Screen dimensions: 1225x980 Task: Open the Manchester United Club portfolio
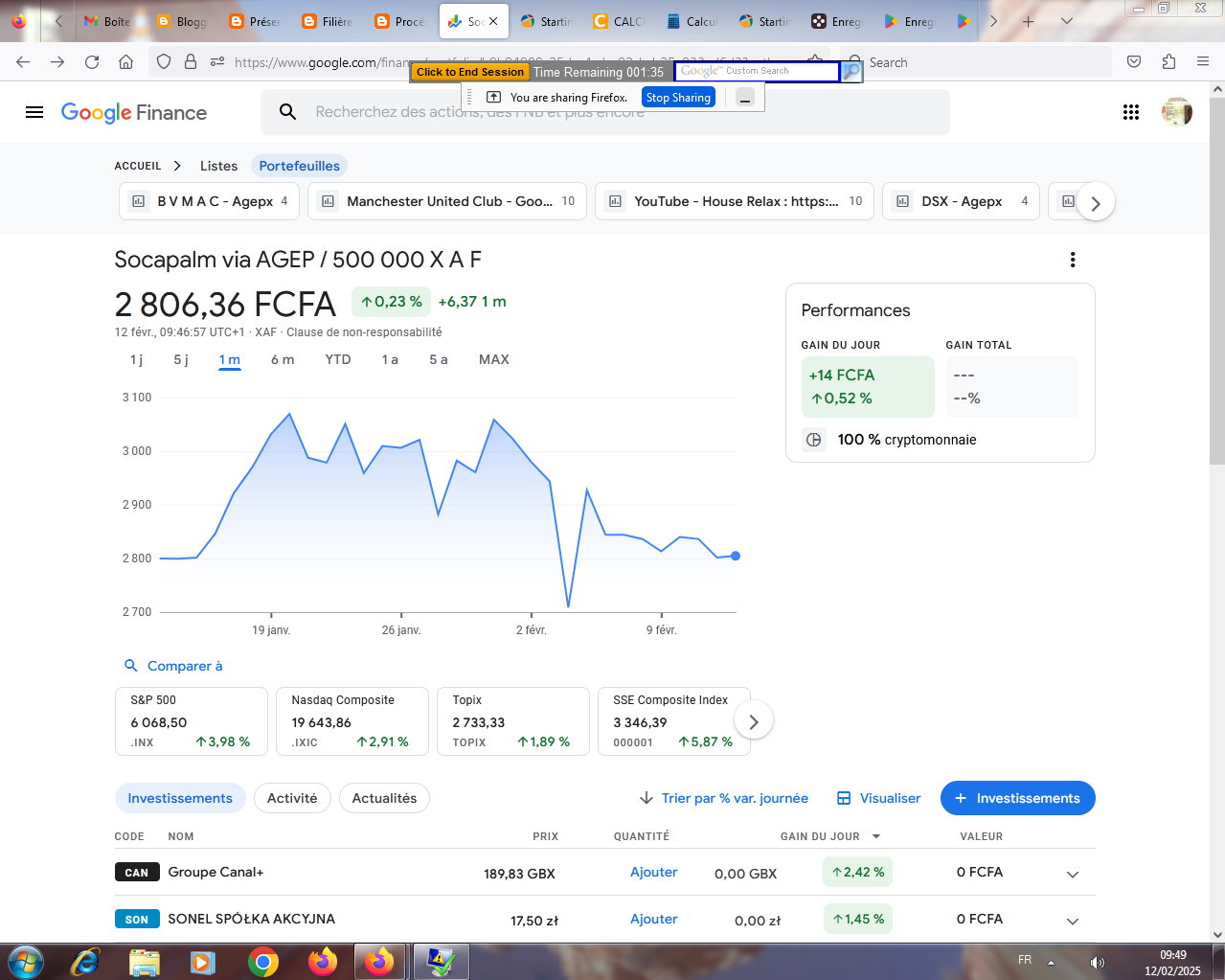click(x=447, y=201)
